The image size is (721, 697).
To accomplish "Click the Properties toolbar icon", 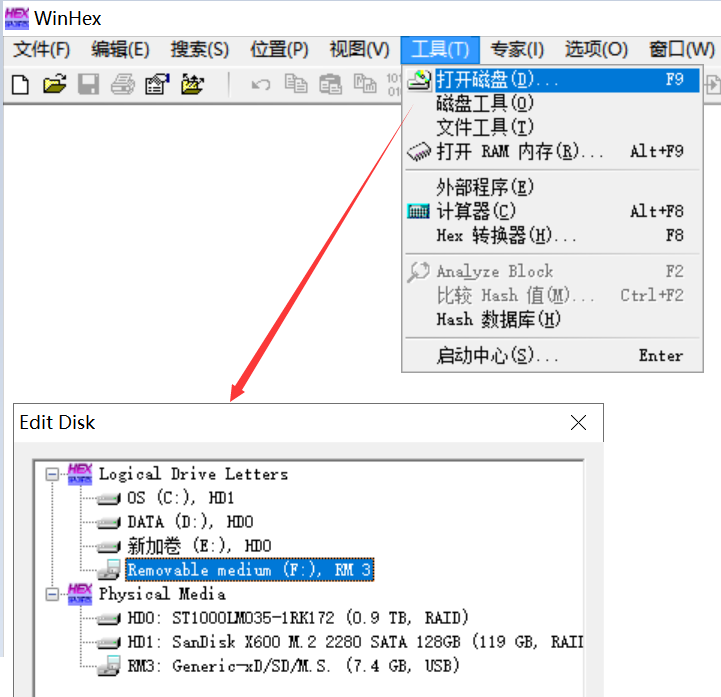I will pyautogui.click(x=157, y=85).
